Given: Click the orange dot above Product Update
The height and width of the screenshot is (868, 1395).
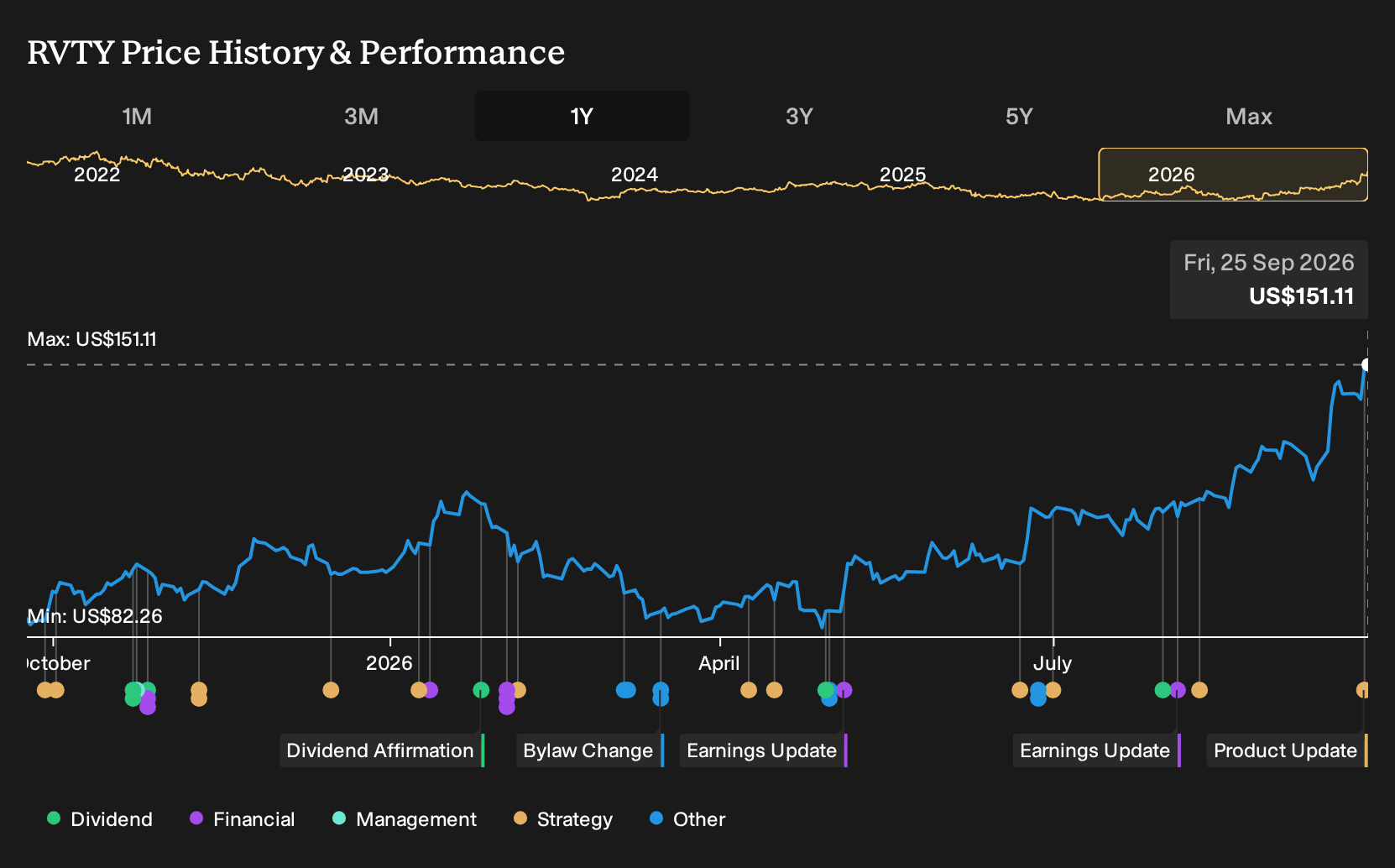Looking at the screenshot, I should 1363,690.
